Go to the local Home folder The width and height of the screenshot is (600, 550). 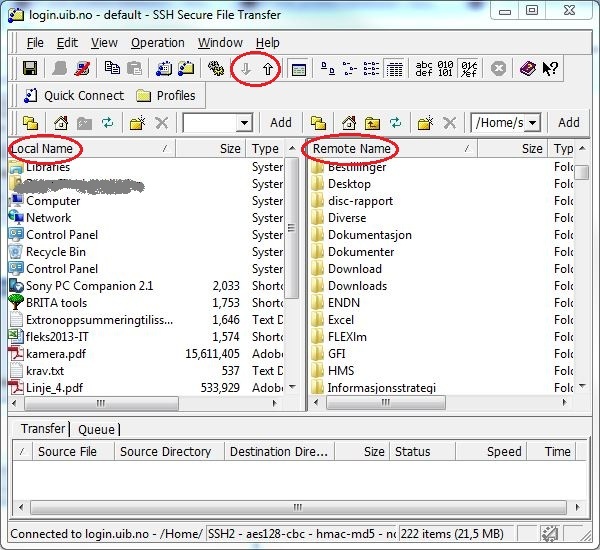point(60,123)
